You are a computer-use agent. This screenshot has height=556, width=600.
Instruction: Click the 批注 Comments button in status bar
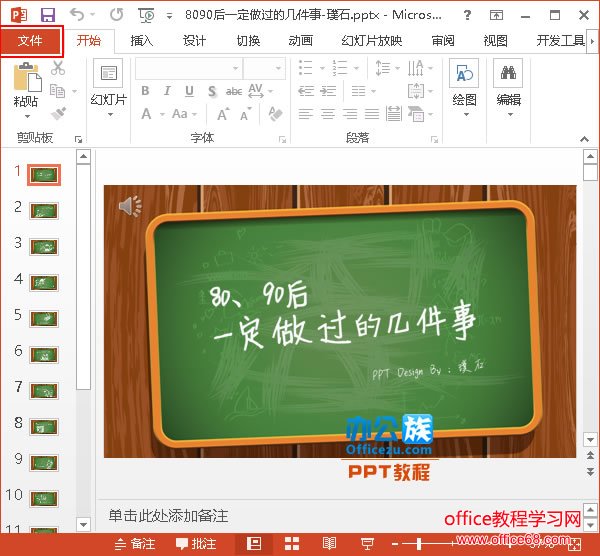point(196,544)
